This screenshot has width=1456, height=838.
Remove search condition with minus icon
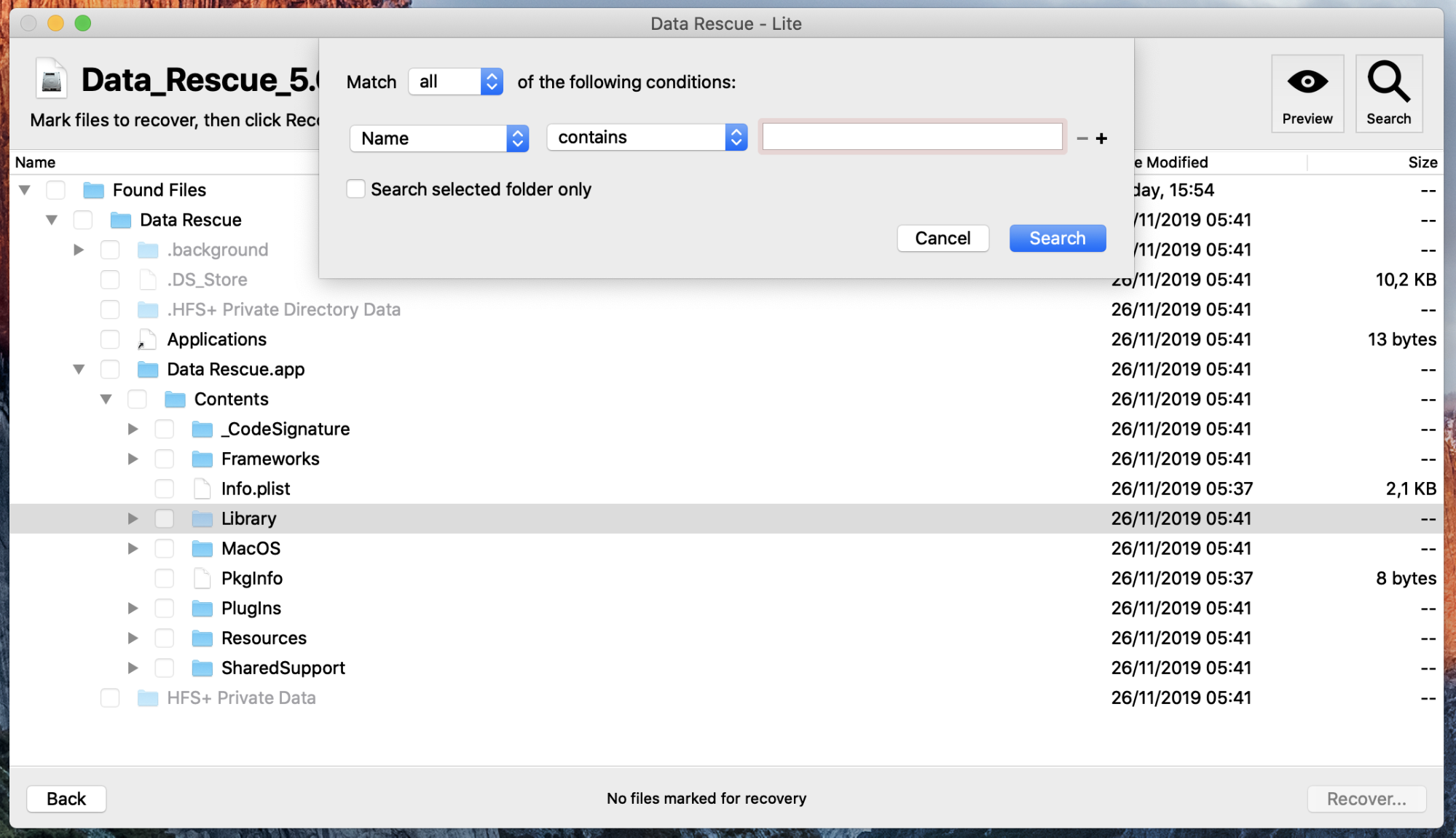click(1082, 138)
